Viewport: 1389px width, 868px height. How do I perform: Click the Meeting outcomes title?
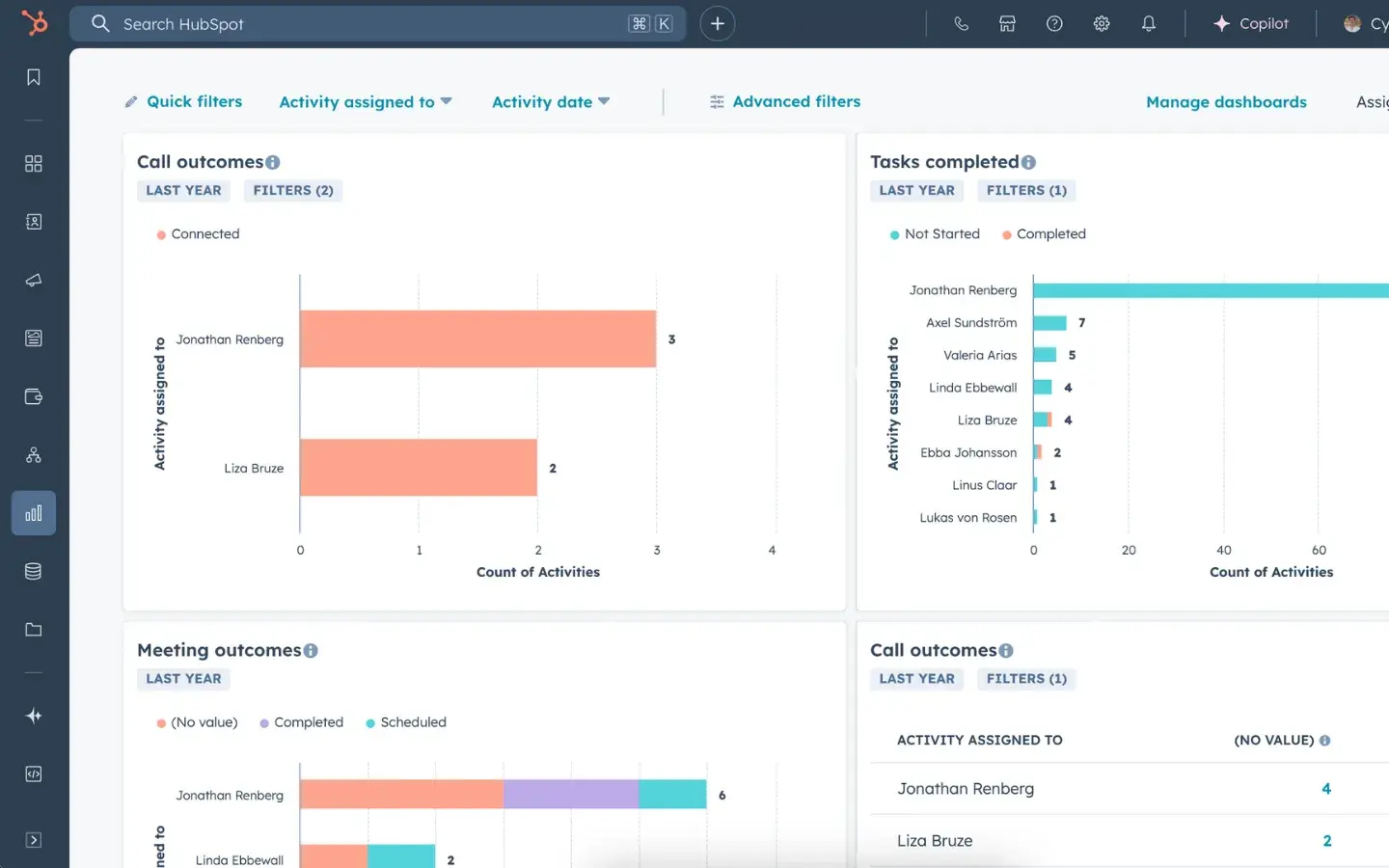[x=219, y=651]
